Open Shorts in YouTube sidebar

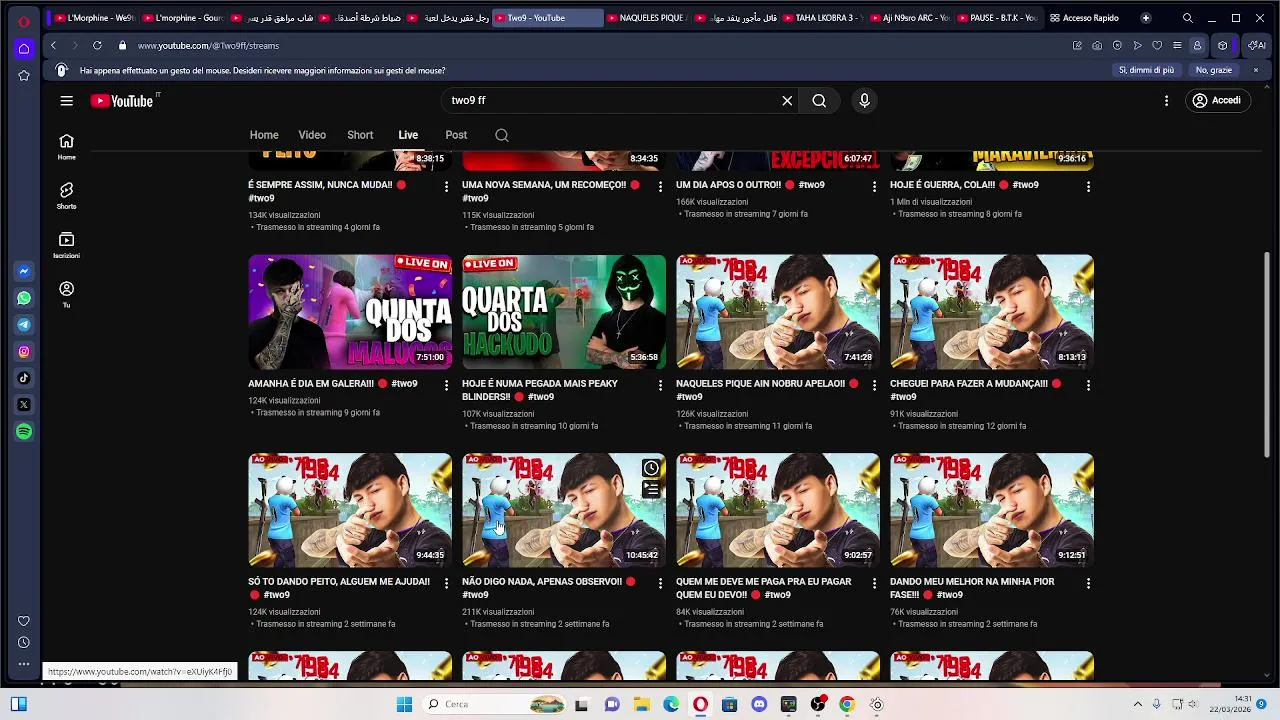coord(66,195)
